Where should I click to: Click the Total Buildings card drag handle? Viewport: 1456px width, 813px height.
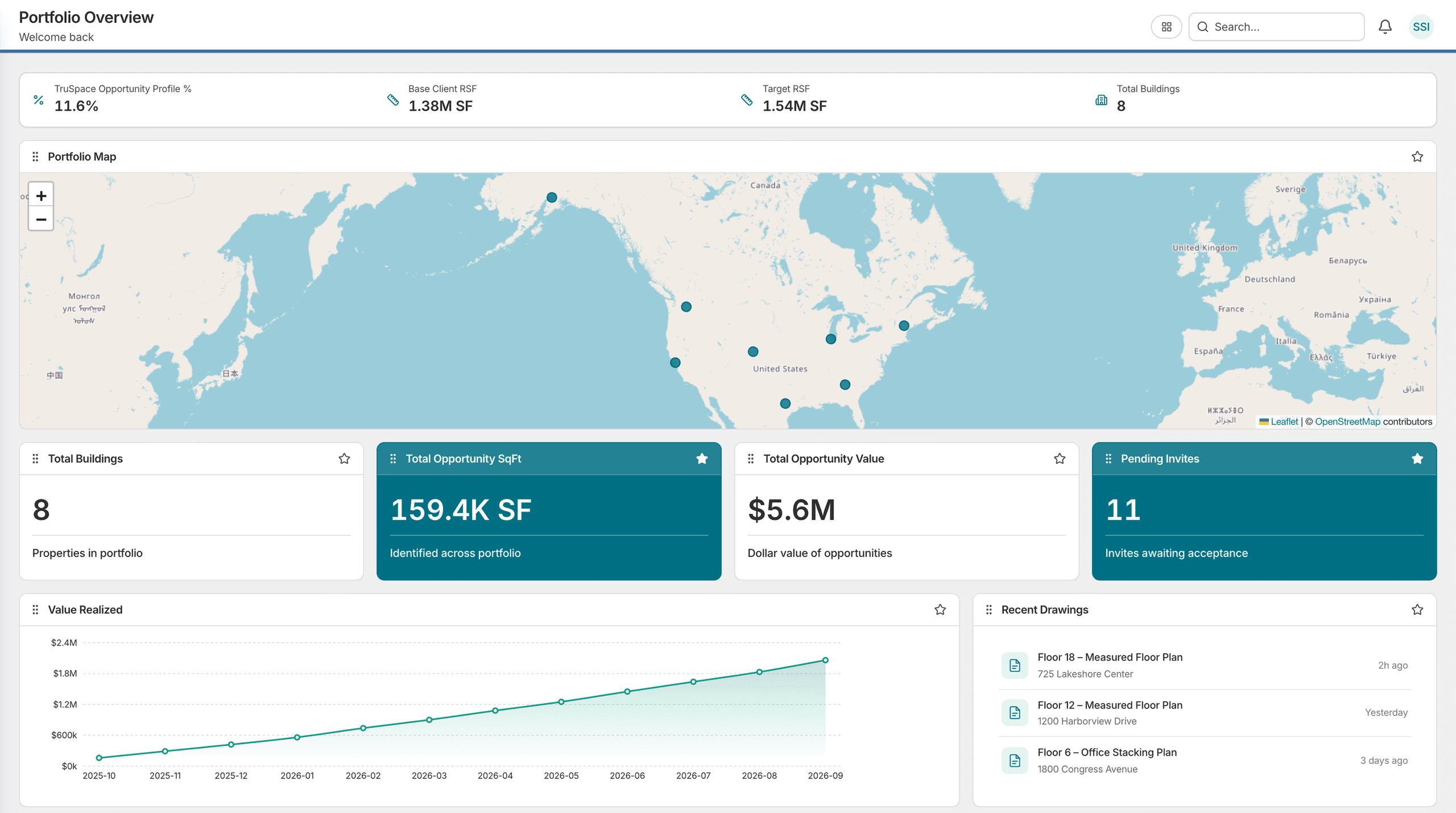coord(35,459)
